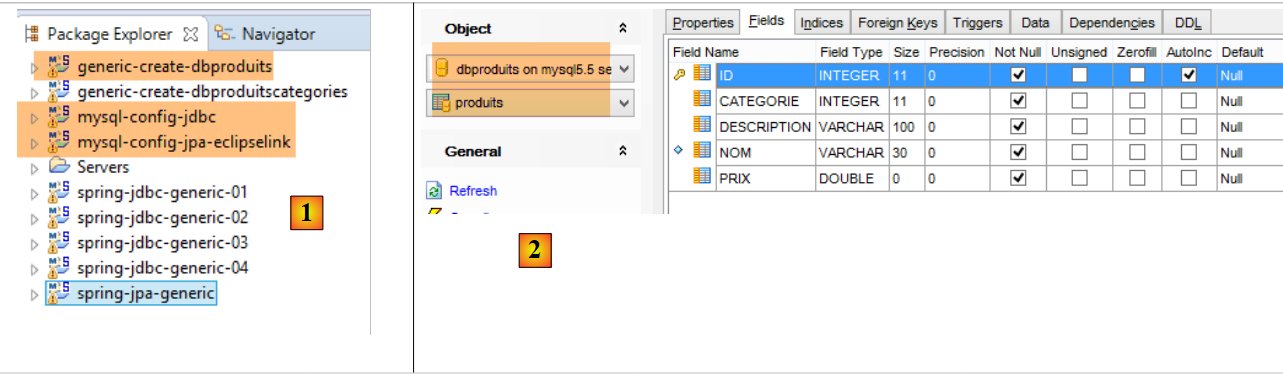
Task: Select the DESCRIPTION field row
Action: [975, 126]
